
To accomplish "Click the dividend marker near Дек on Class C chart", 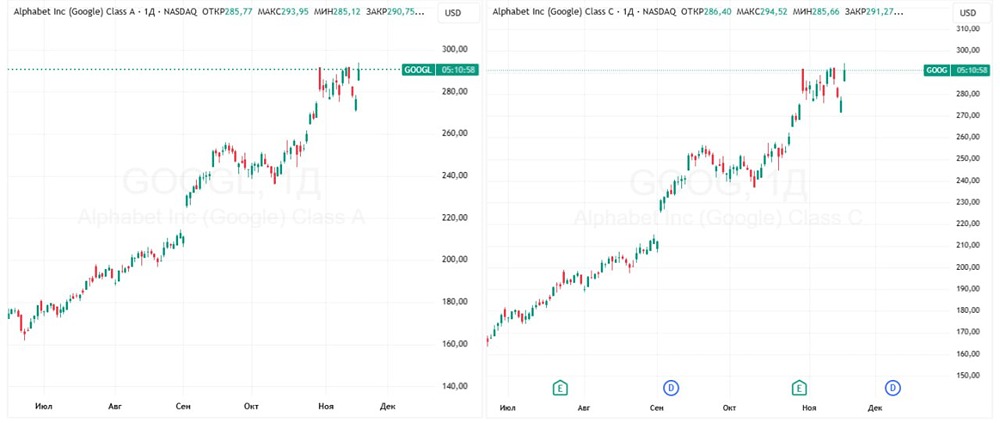I will point(892,387).
